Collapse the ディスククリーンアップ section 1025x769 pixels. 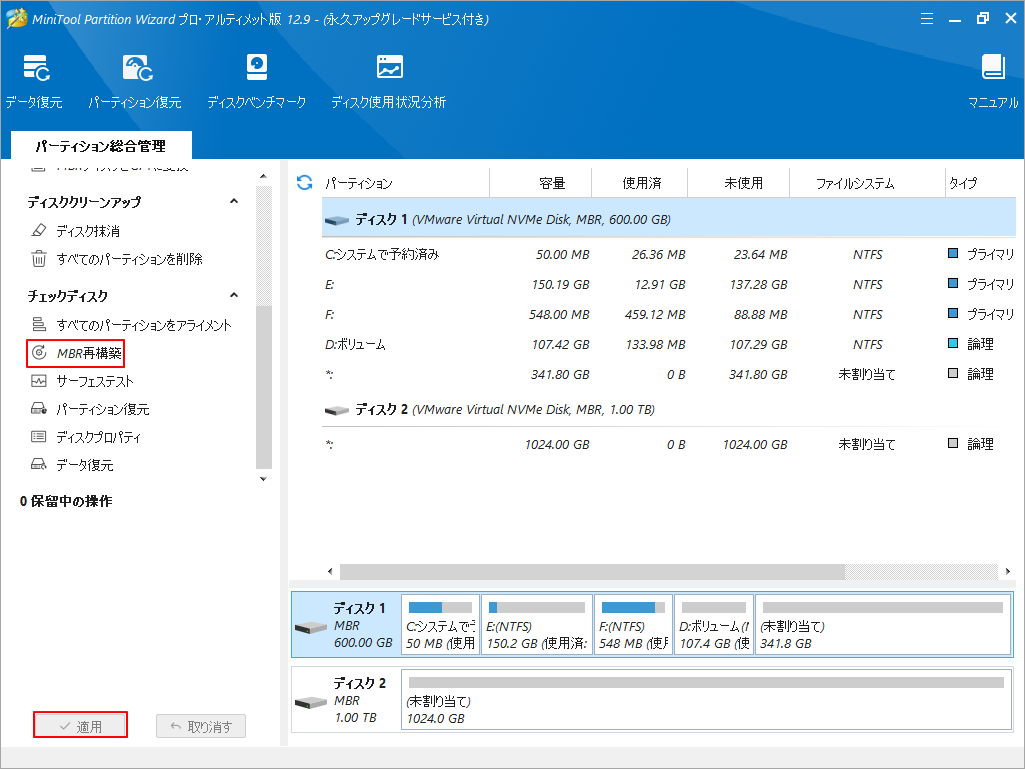[x=234, y=202]
